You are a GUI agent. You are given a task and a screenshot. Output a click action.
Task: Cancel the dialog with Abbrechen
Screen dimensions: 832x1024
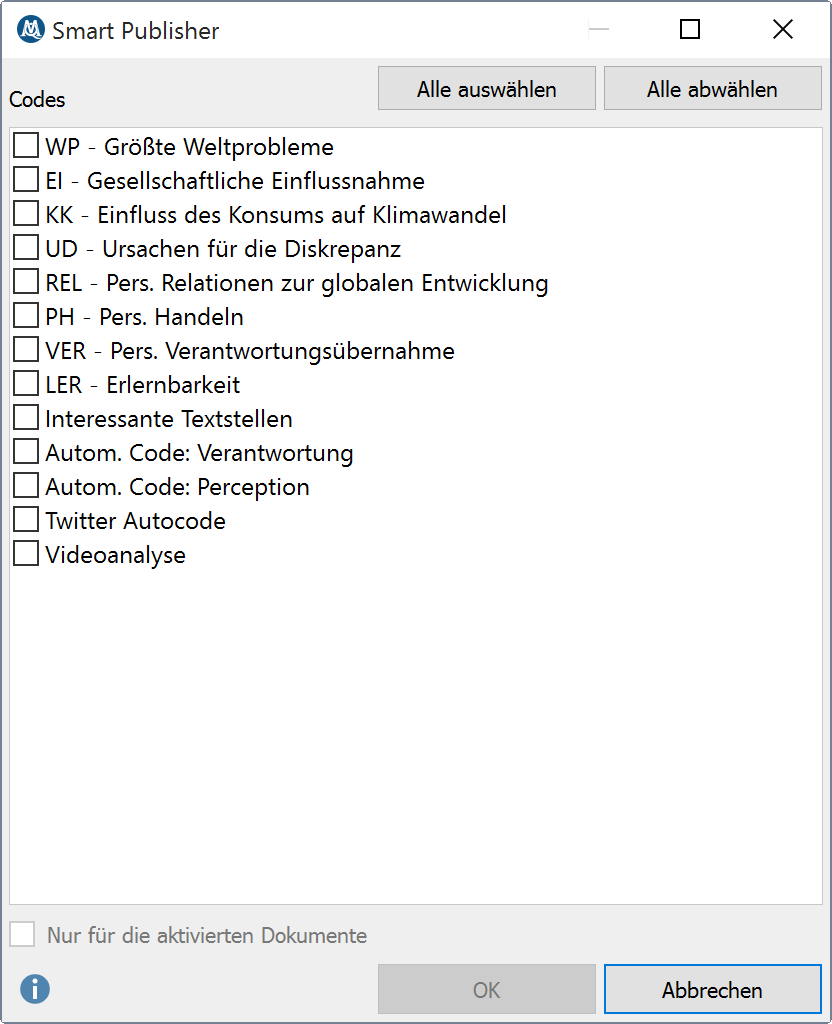[712, 989]
